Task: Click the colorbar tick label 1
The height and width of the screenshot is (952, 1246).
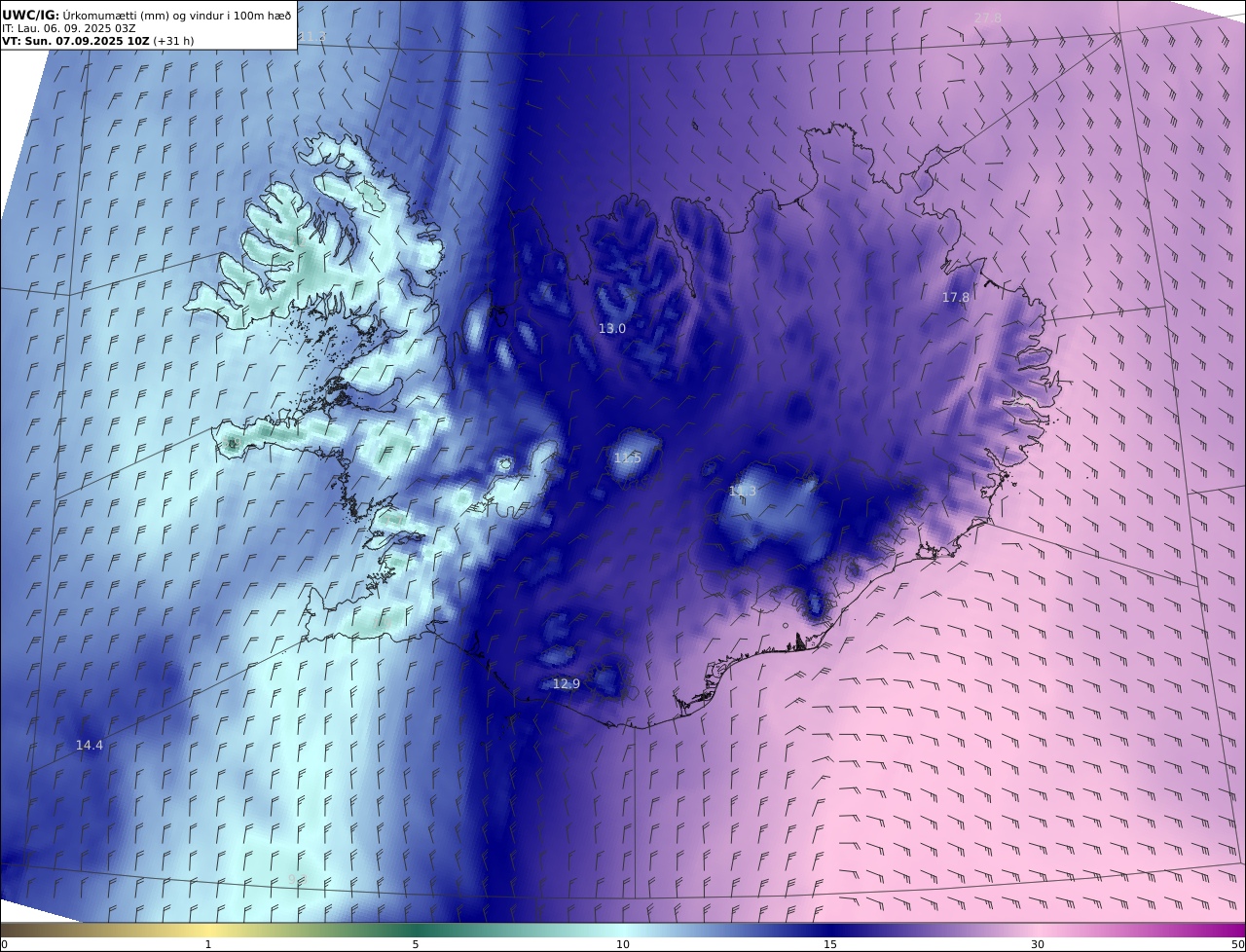Action: [x=208, y=944]
